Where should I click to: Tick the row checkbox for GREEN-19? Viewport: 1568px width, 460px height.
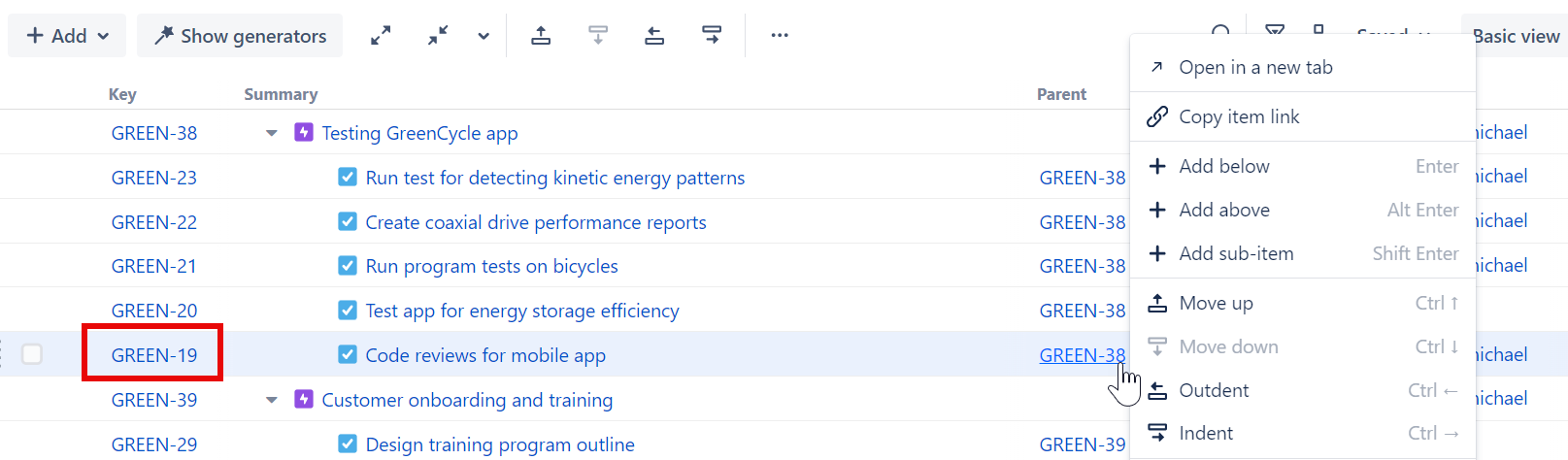click(x=32, y=354)
